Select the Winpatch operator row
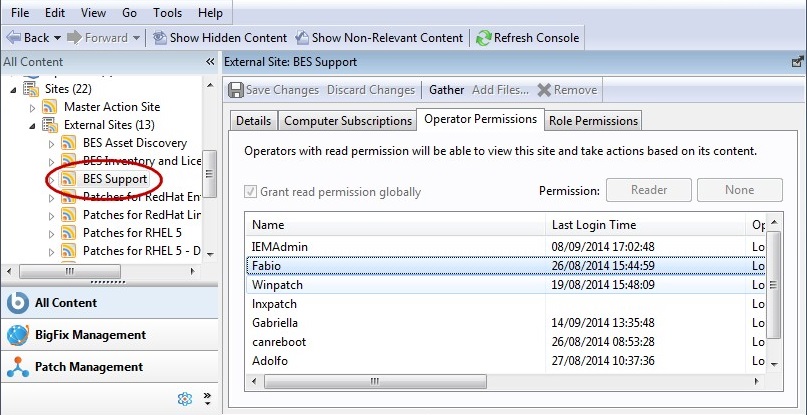The height and width of the screenshot is (415, 807). pos(505,285)
